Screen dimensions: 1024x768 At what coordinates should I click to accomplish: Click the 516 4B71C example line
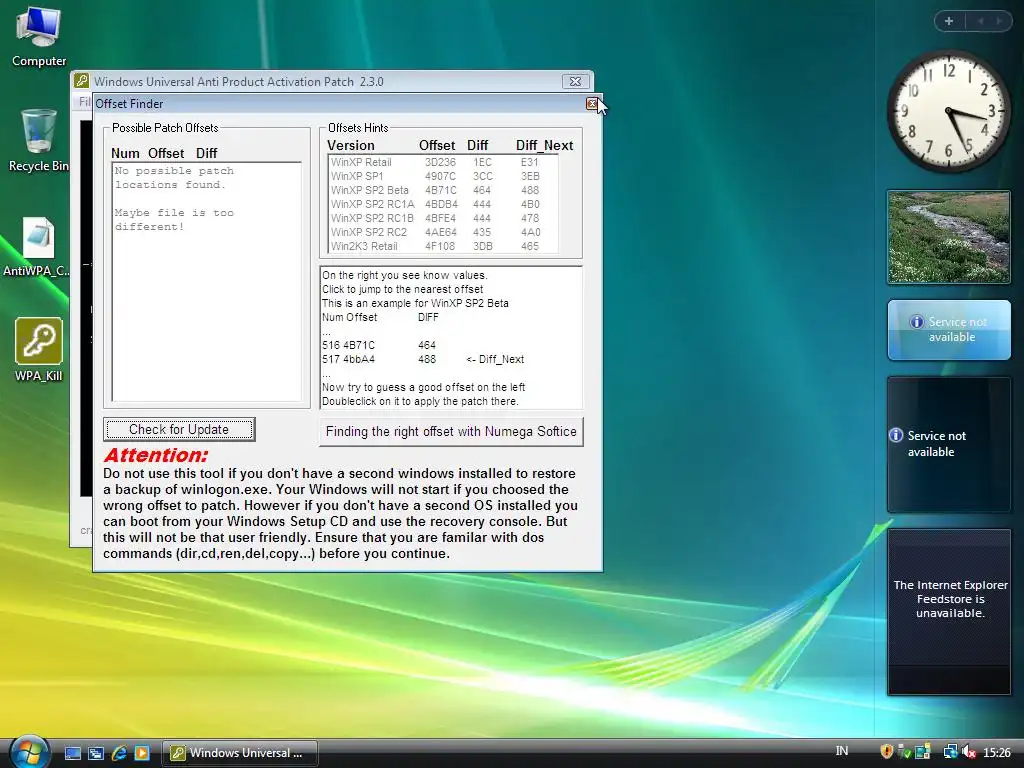click(x=379, y=345)
